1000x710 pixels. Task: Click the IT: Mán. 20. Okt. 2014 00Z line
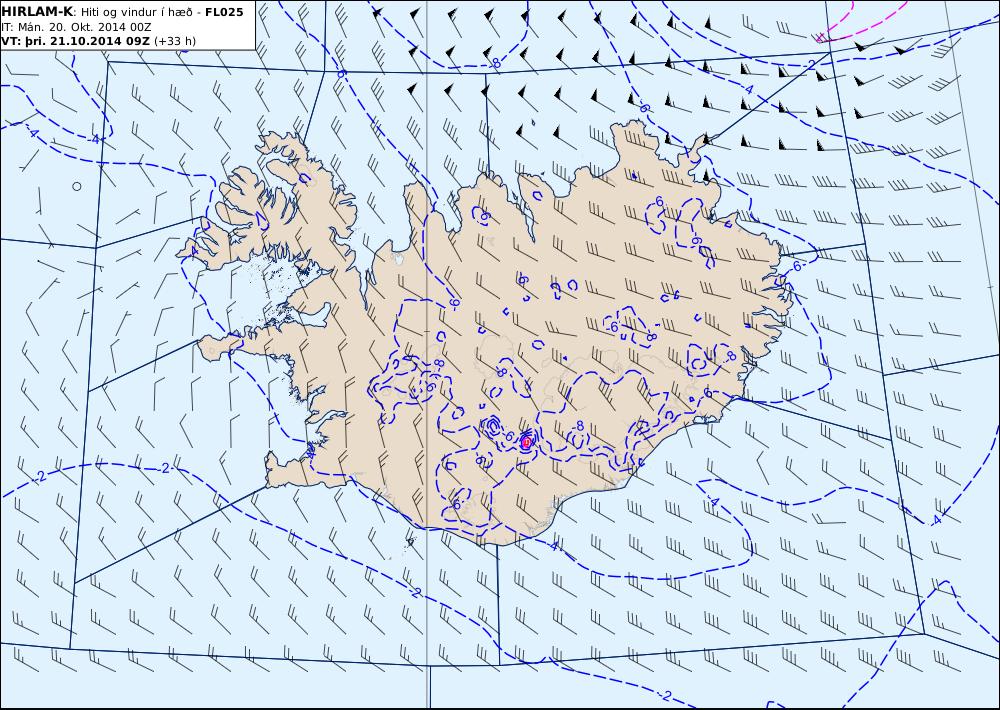[x=77, y=27]
